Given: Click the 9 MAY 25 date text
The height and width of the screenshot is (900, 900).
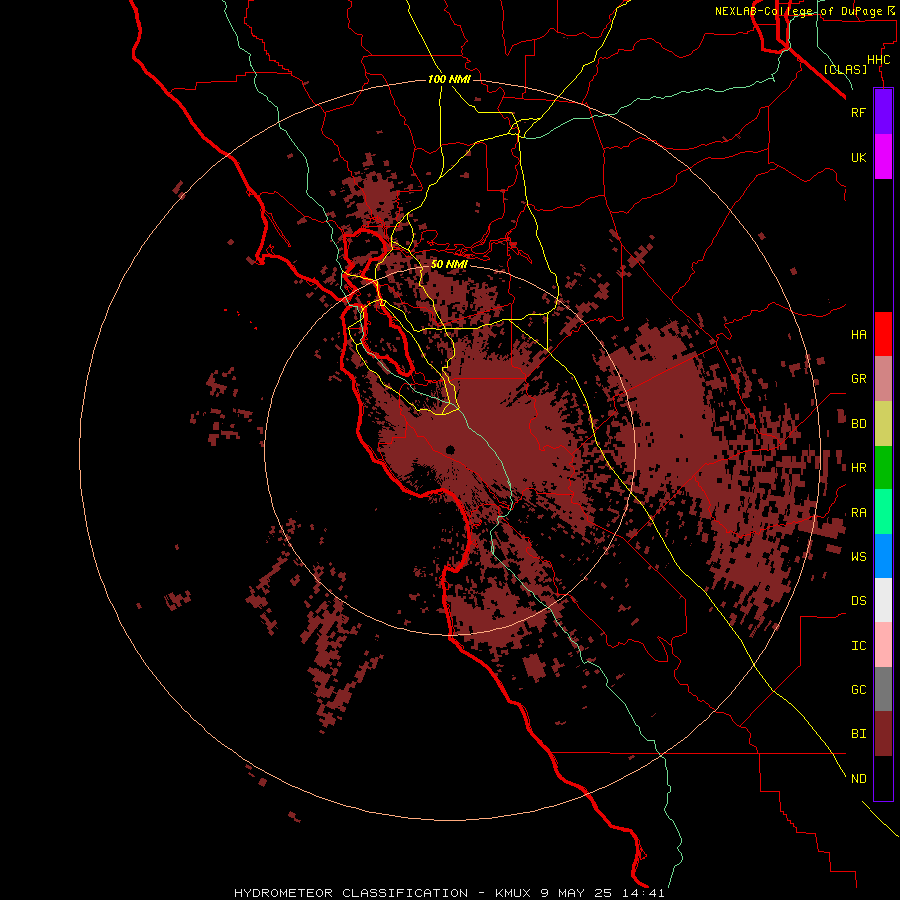Looking at the screenshot, I should [x=577, y=893].
